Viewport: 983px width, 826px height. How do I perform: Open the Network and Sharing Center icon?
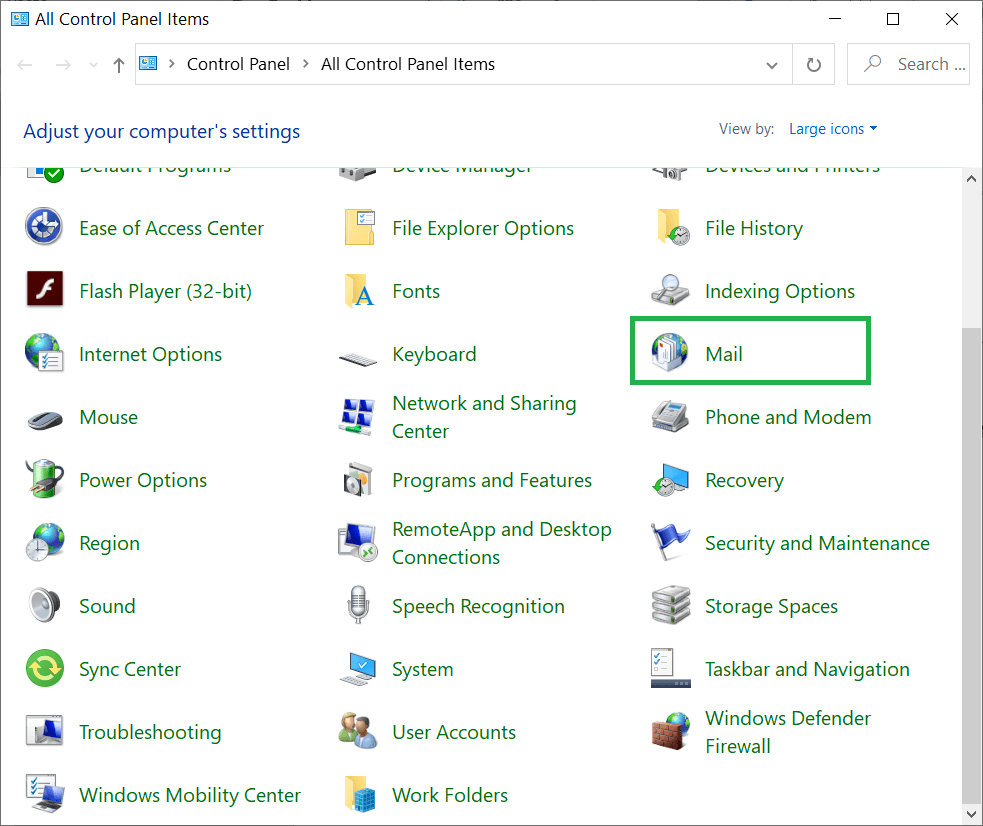357,416
